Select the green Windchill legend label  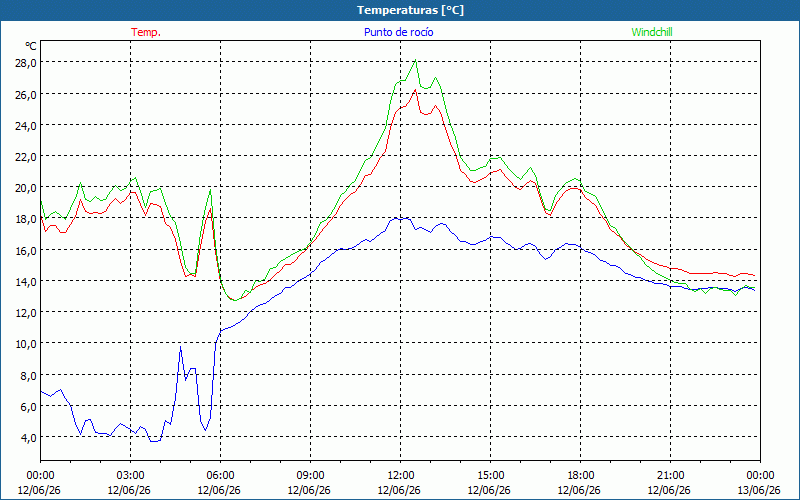(x=652, y=32)
